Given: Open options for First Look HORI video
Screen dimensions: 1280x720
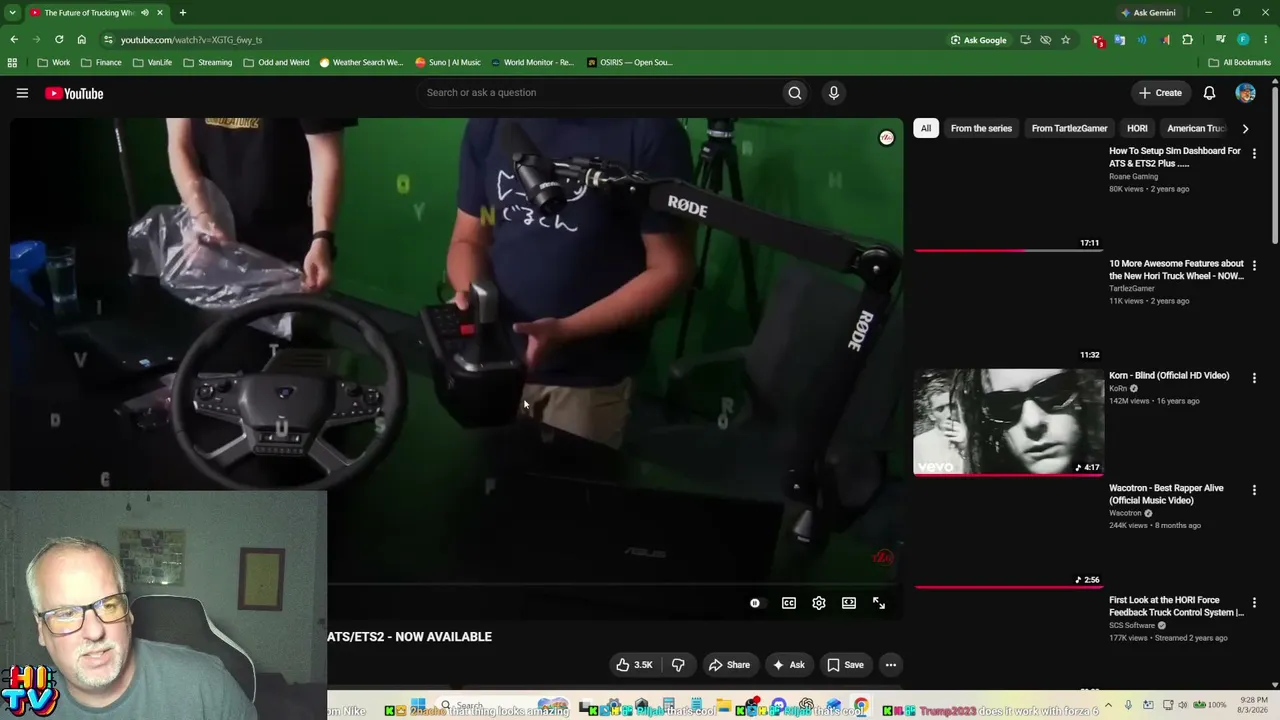Looking at the screenshot, I should click(1254, 602).
